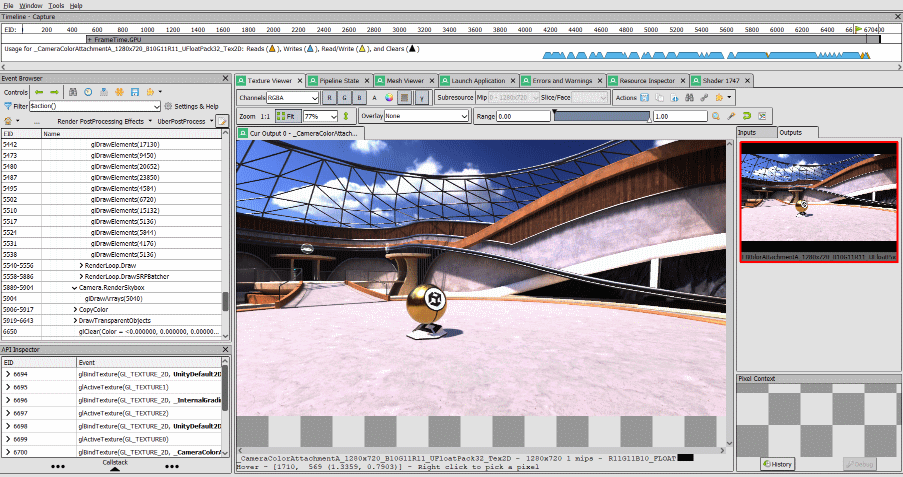Adjust the Range slider bar

pyautogui.click(x=602, y=116)
